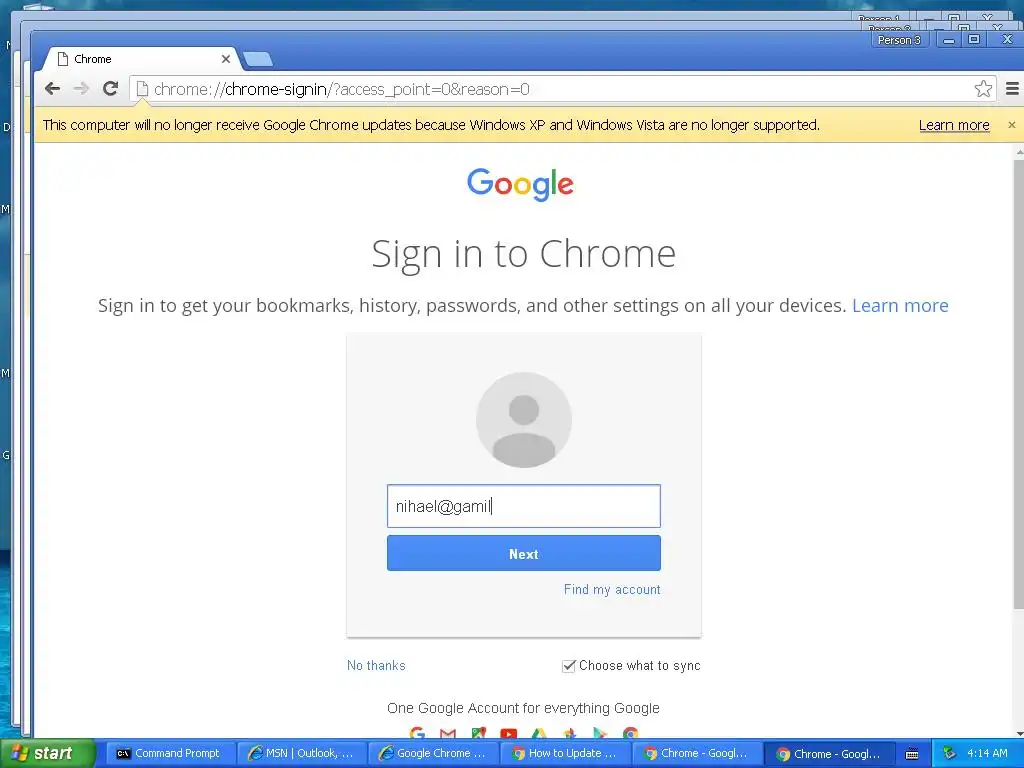Minimize the Person 3 Chrome window
The width and height of the screenshot is (1024, 768).
(948, 40)
